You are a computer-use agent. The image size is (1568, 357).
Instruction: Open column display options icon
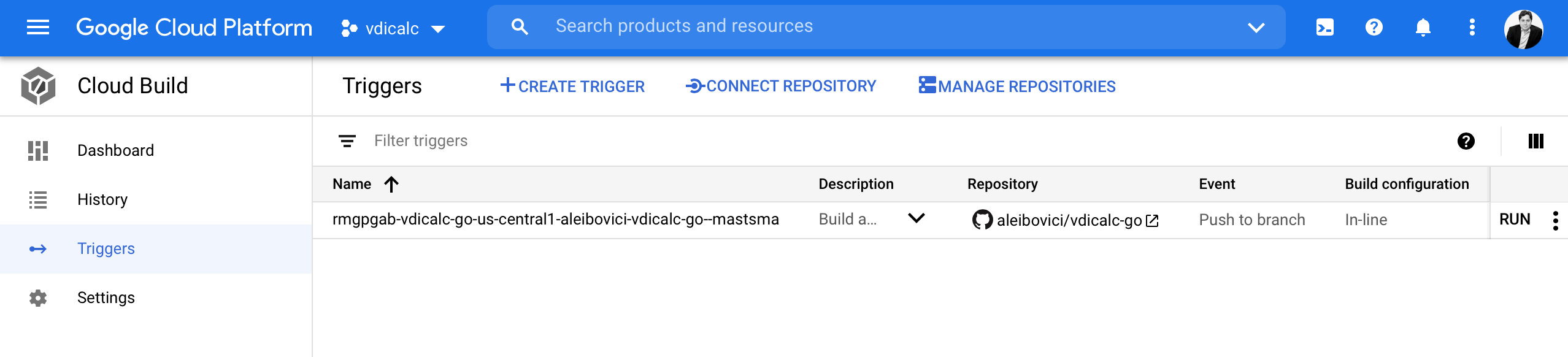pyautogui.click(x=1535, y=141)
